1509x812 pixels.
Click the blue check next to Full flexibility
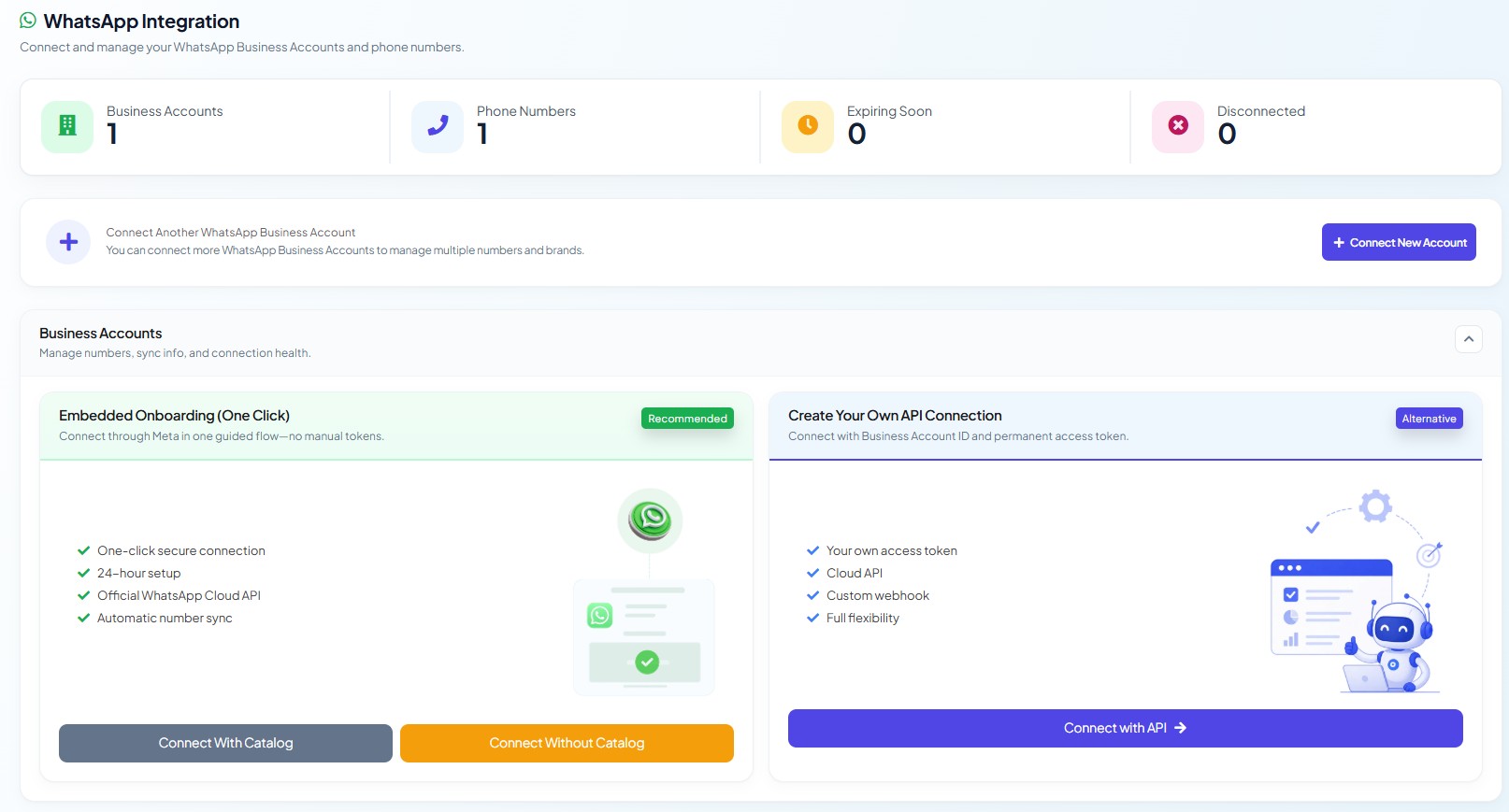pyautogui.click(x=812, y=618)
